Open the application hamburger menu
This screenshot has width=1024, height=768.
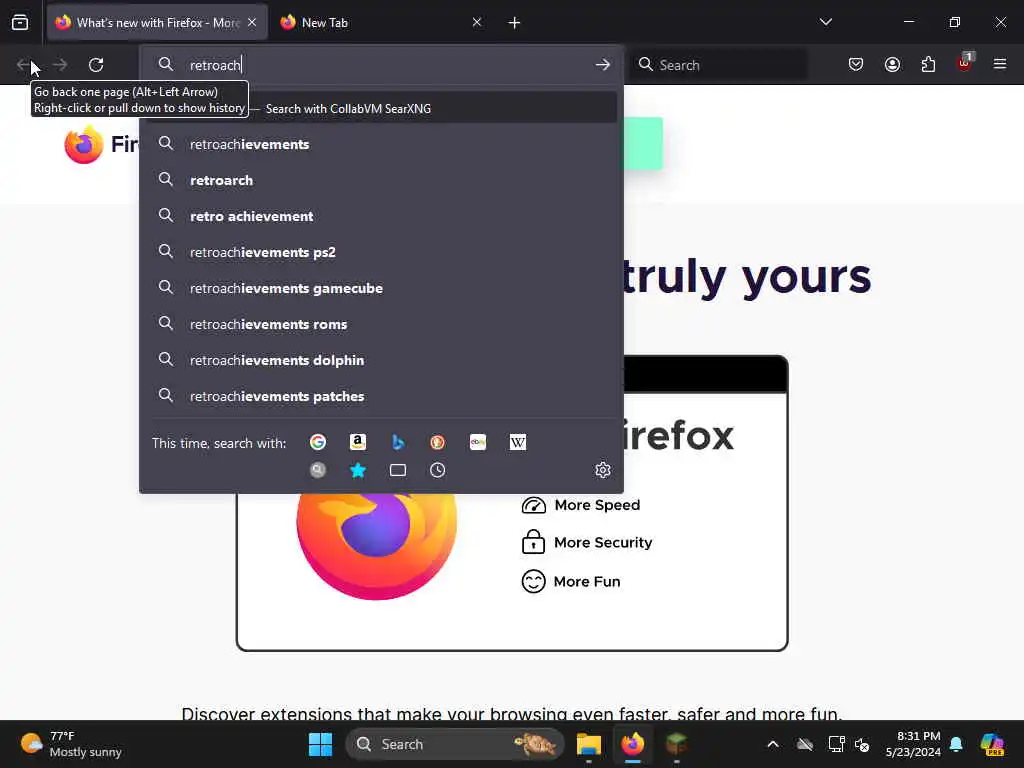(x=1000, y=64)
